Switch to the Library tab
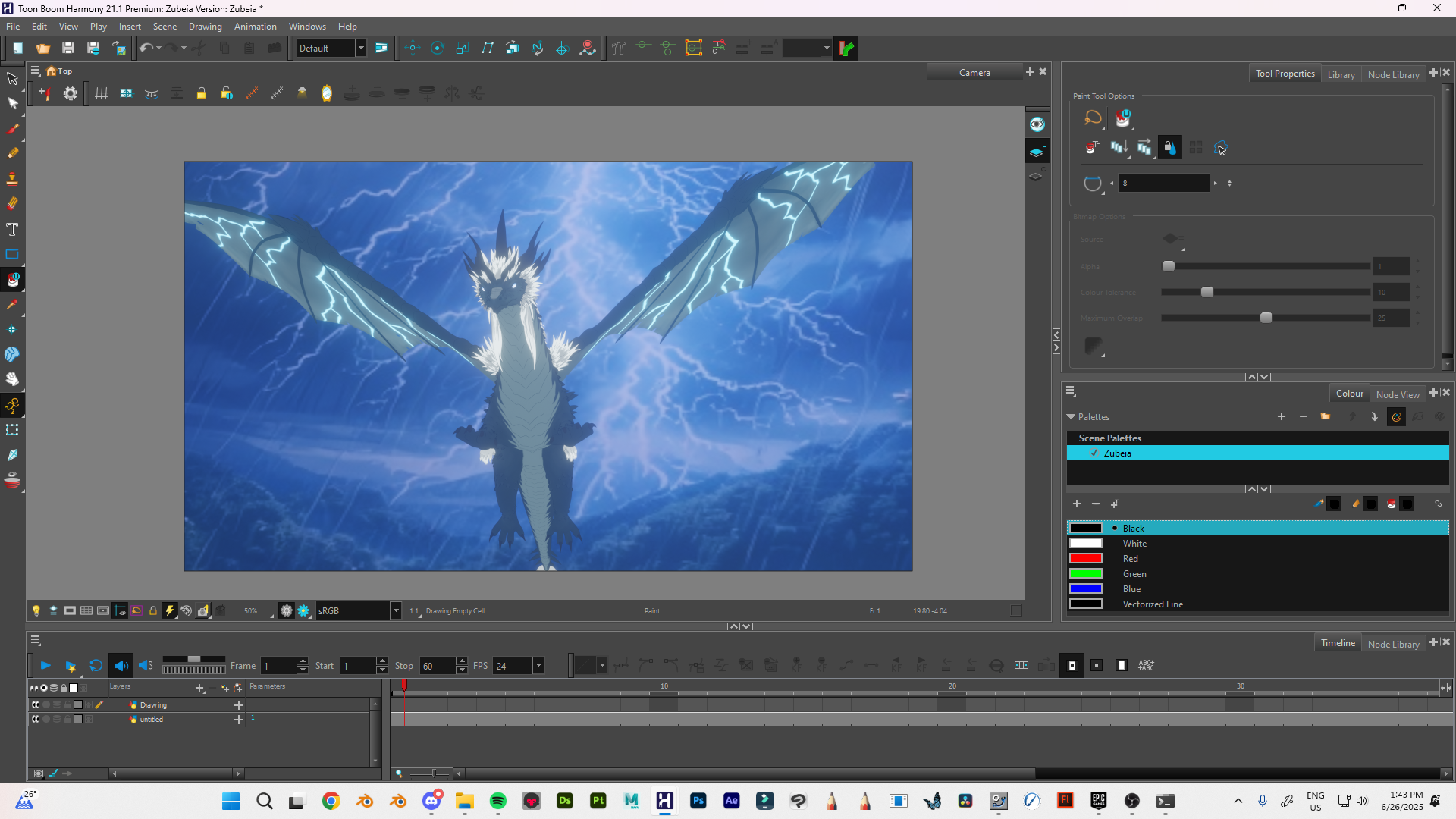Screen dimensions: 1456x819 click(x=1341, y=74)
